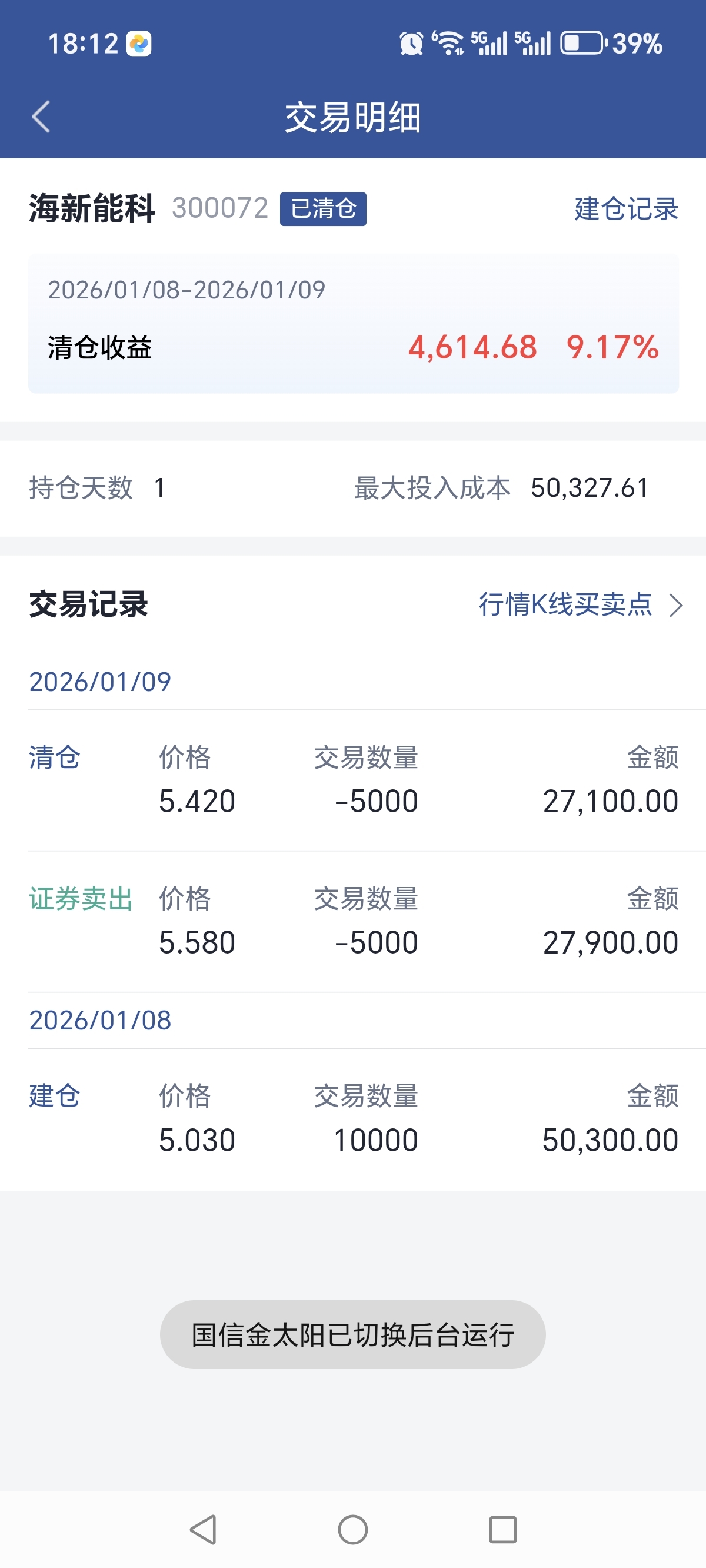Tap the 国信金太阳已切换后台运行 toast message
This screenshot has height=1568, width=706.
click(353, 1334)
